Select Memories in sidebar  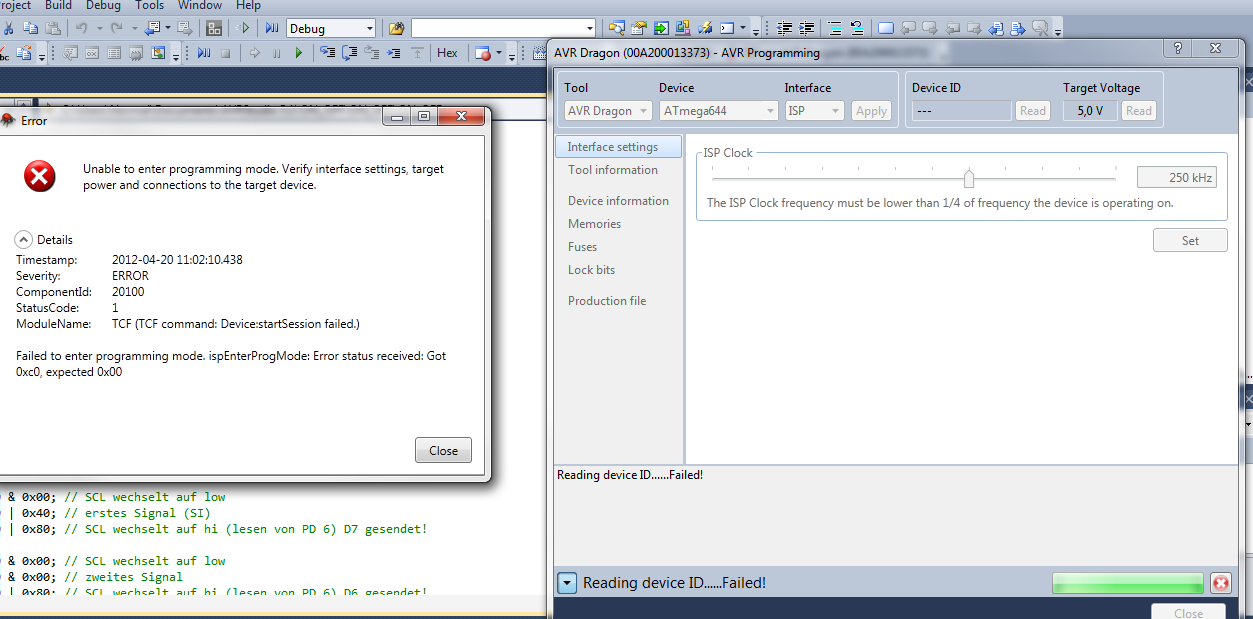pos(595,224)
